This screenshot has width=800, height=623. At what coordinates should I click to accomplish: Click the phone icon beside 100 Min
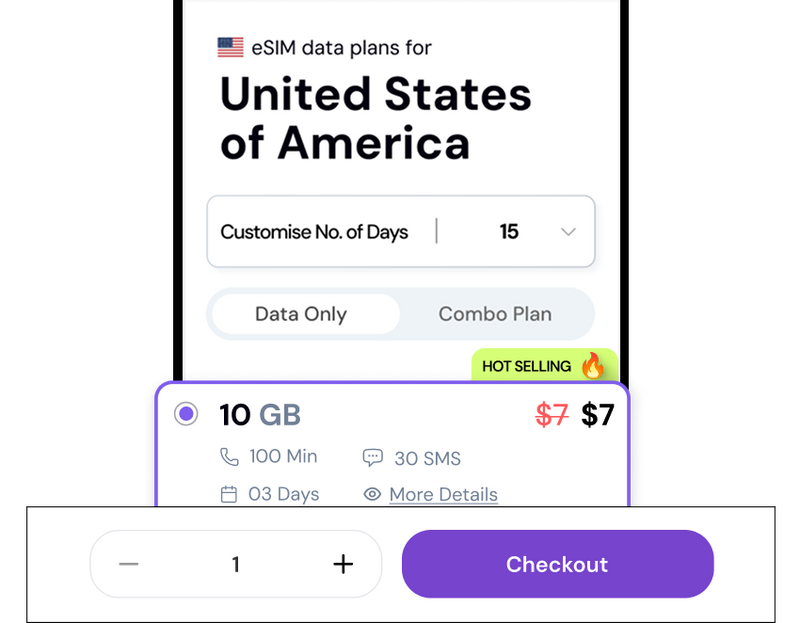coord(229,457)
